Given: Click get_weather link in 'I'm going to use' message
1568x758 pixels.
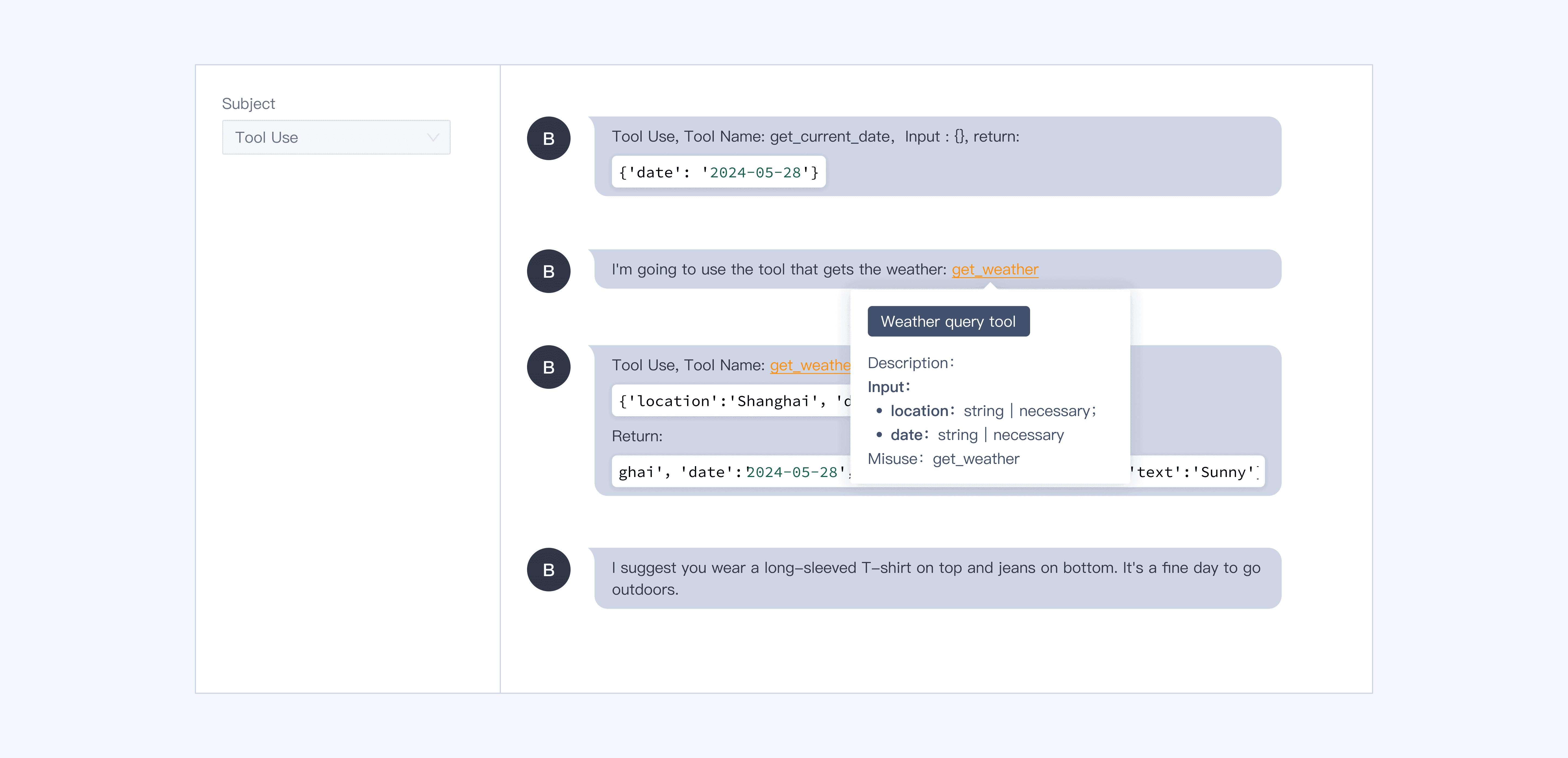Looking at the screenshot, I should tap(995, 269).
